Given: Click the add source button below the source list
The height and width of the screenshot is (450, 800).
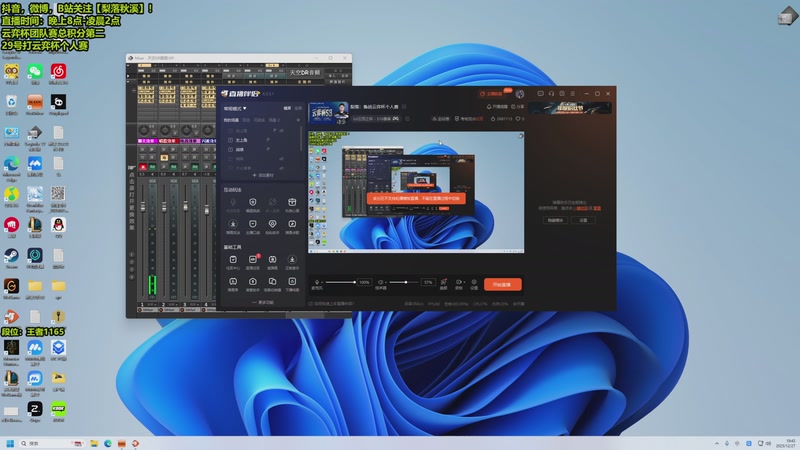Looking at the screenshot, I should [263, 175].
